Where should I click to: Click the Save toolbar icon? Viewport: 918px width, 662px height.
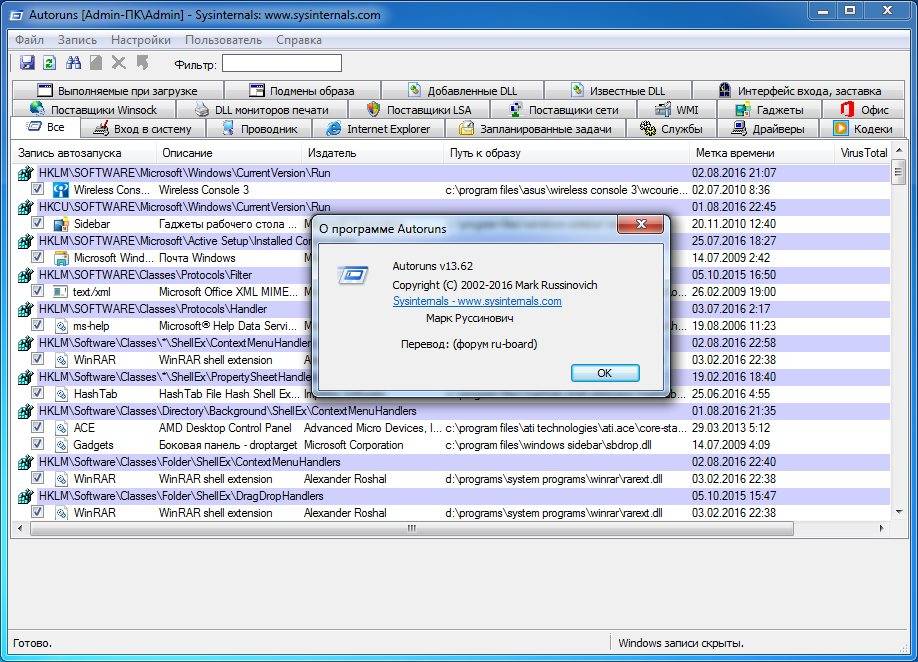pos(27,63)
